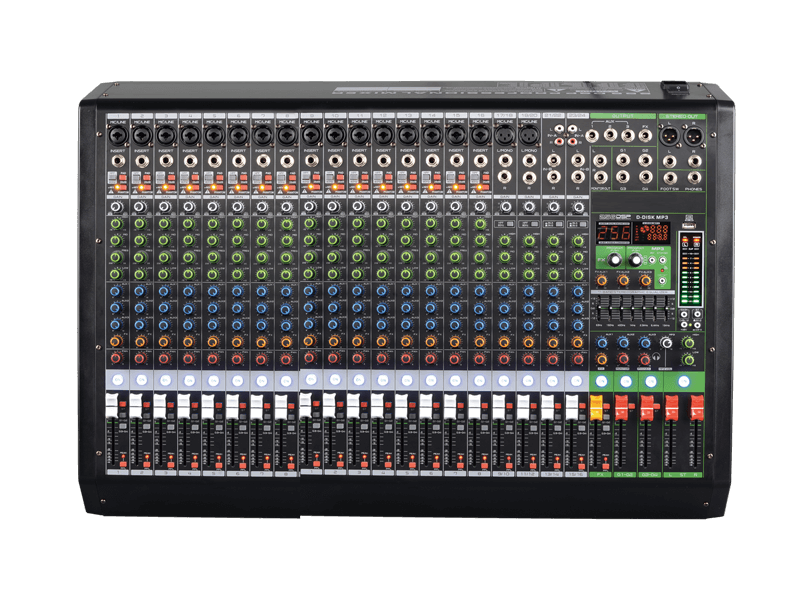Image resolution: width=800 pixels, height=600 pixels.
Task: Toggle the G1-G2 group ON button
Action: tap(626, 381)
